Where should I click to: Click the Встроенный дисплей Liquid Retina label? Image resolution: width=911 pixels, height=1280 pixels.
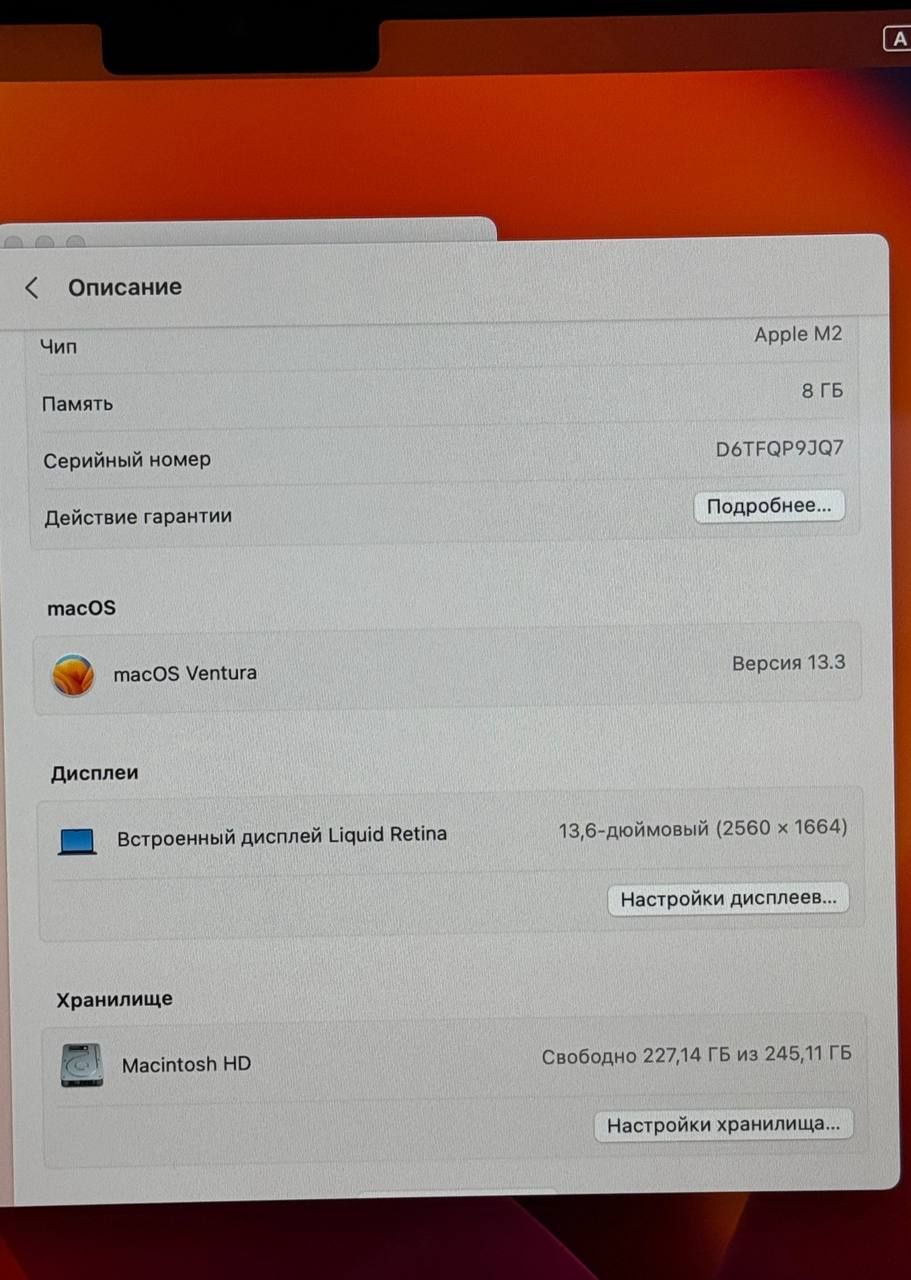click(x=282, y=836)
